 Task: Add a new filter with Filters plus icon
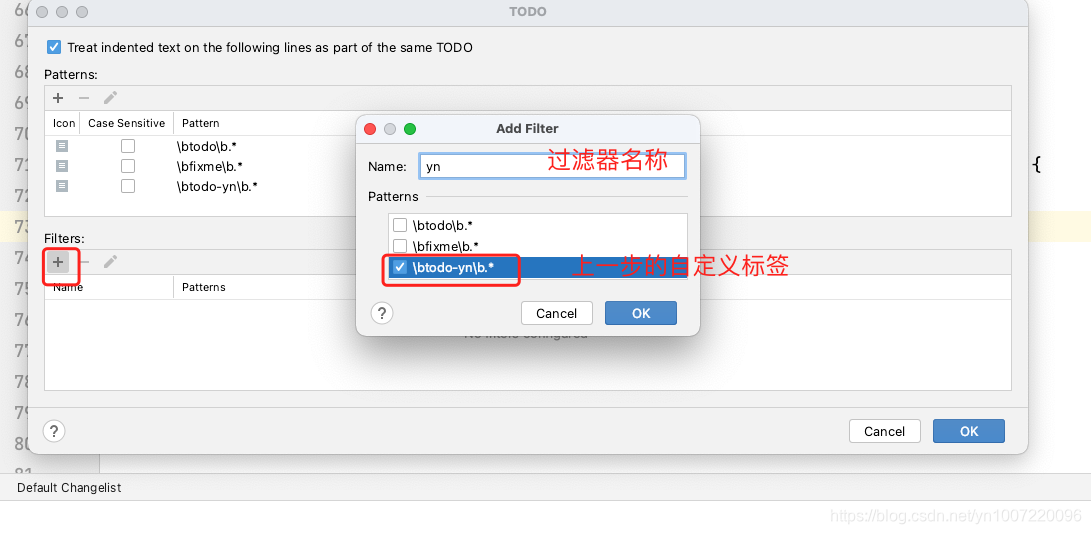tap(58, 262)
